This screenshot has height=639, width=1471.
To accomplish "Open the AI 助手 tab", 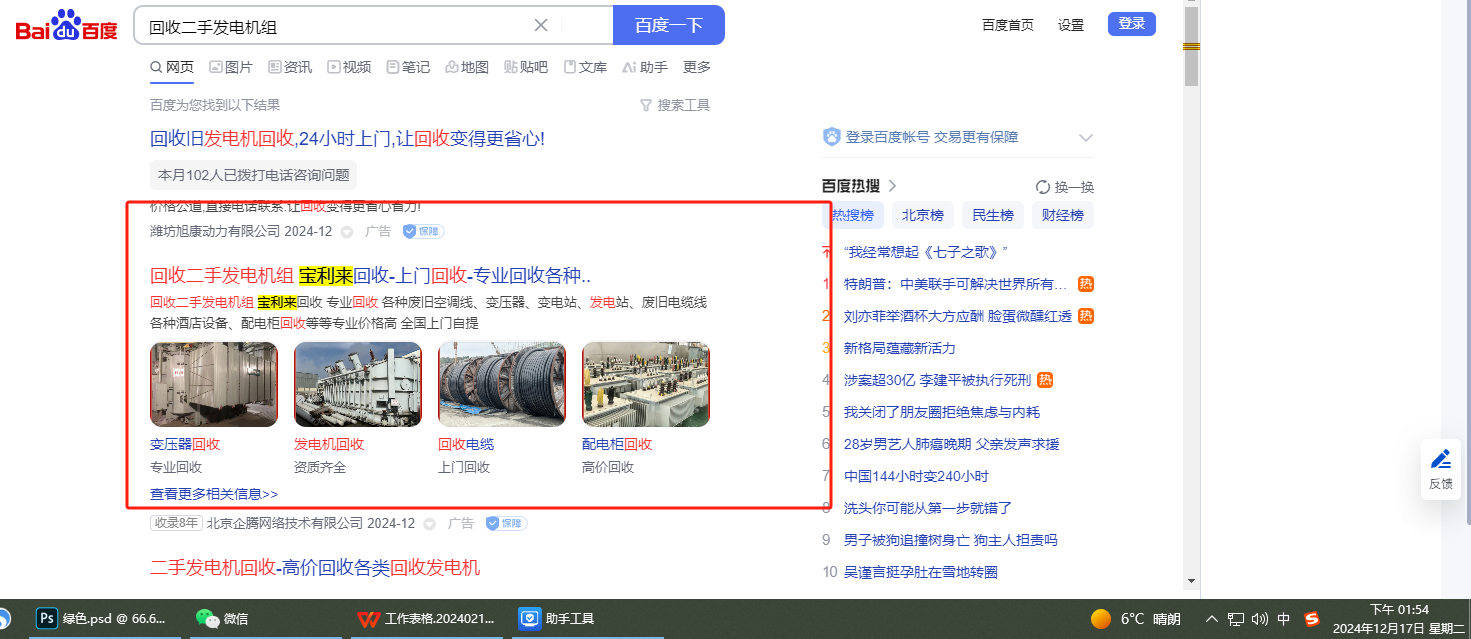I will [645, 67].
